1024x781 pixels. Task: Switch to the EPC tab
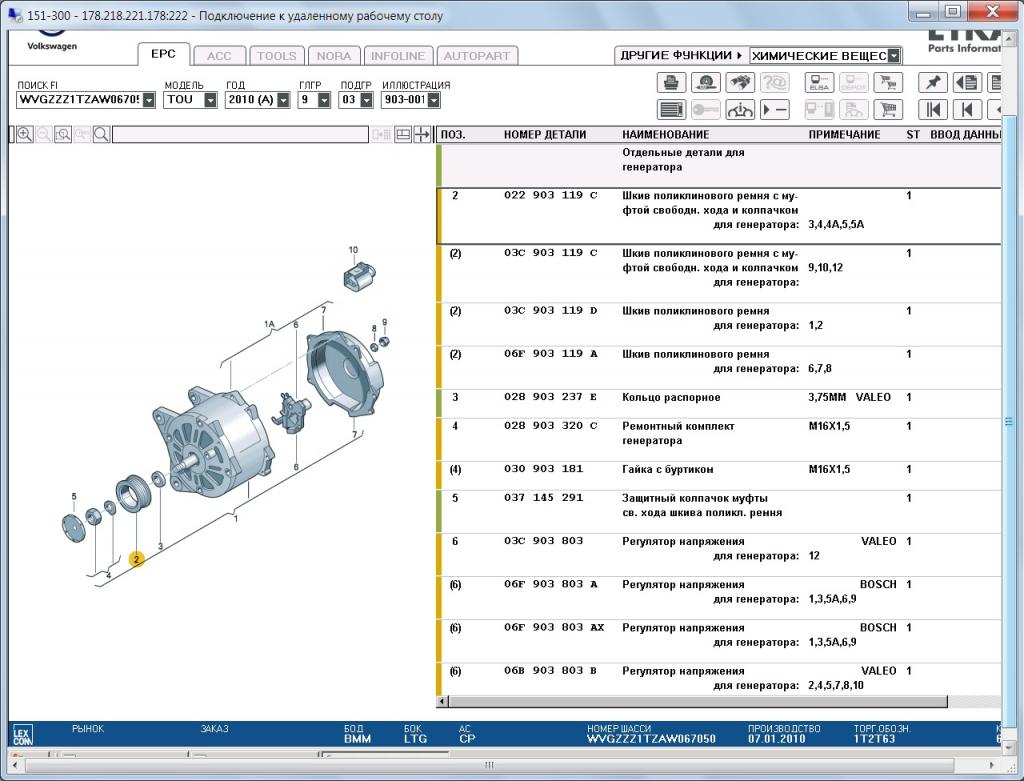(163, 54)
